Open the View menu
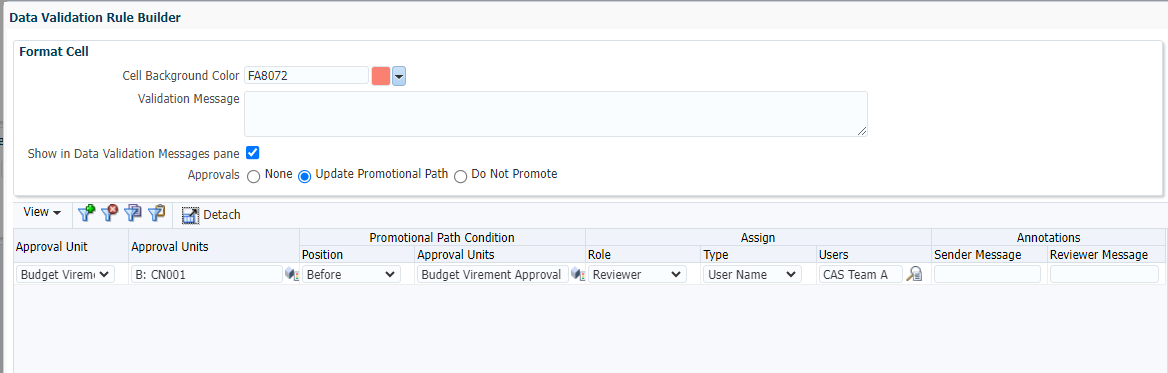Screen dimensions: 1168x373 tap(42, 212)
